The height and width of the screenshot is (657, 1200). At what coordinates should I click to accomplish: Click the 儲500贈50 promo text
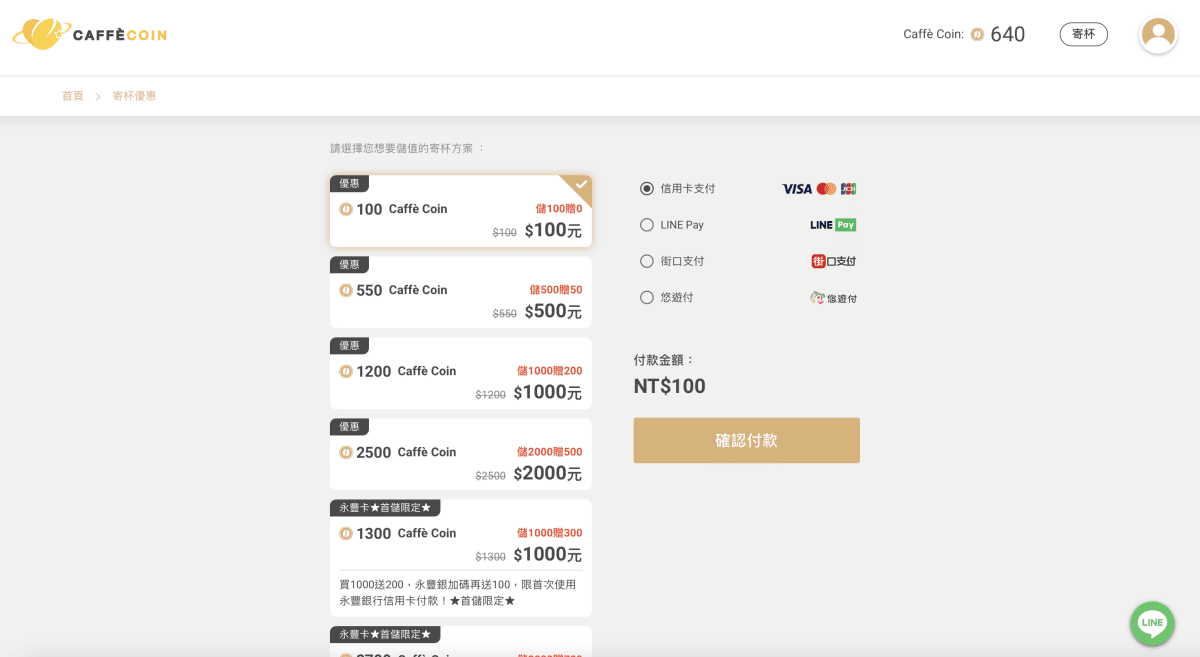click(556, 290)
